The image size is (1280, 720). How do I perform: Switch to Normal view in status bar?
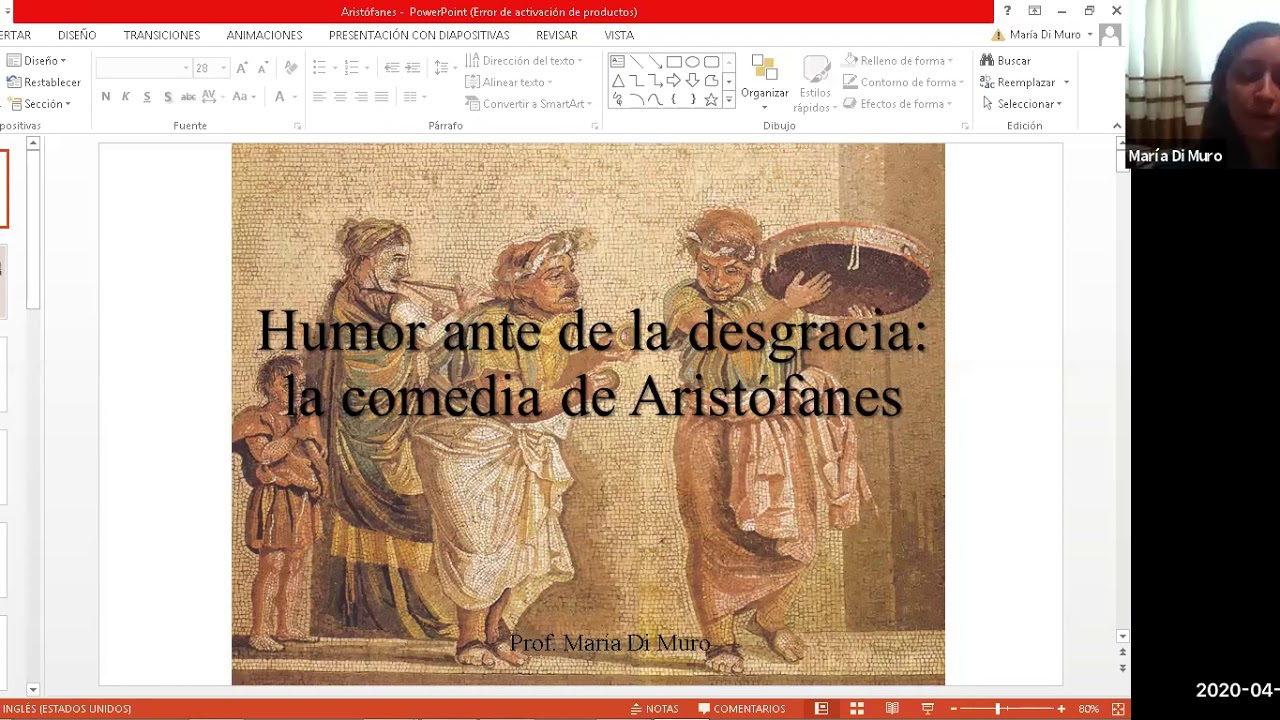tap(821, 709)
